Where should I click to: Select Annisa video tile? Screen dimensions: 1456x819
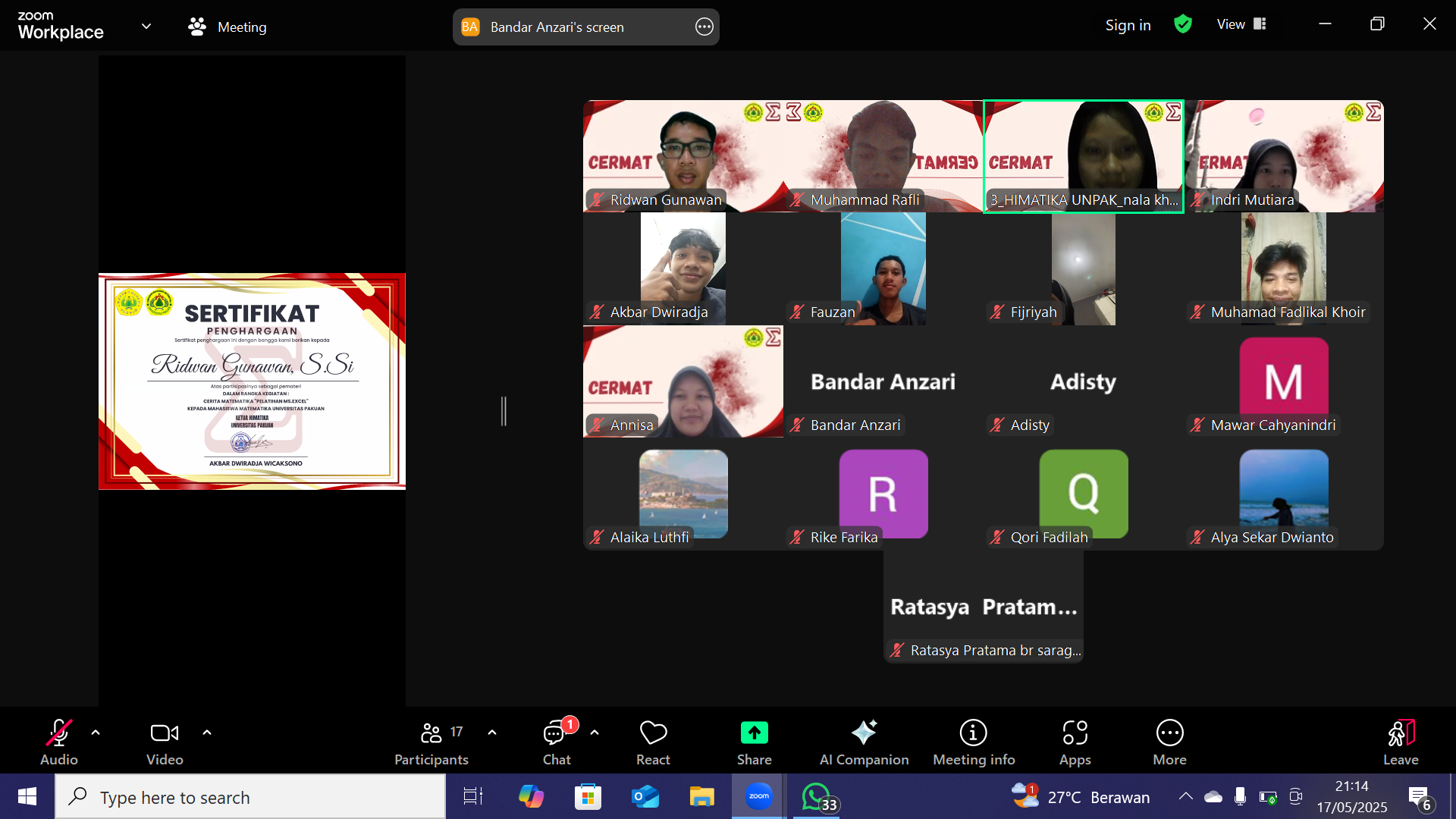(683, 381)
